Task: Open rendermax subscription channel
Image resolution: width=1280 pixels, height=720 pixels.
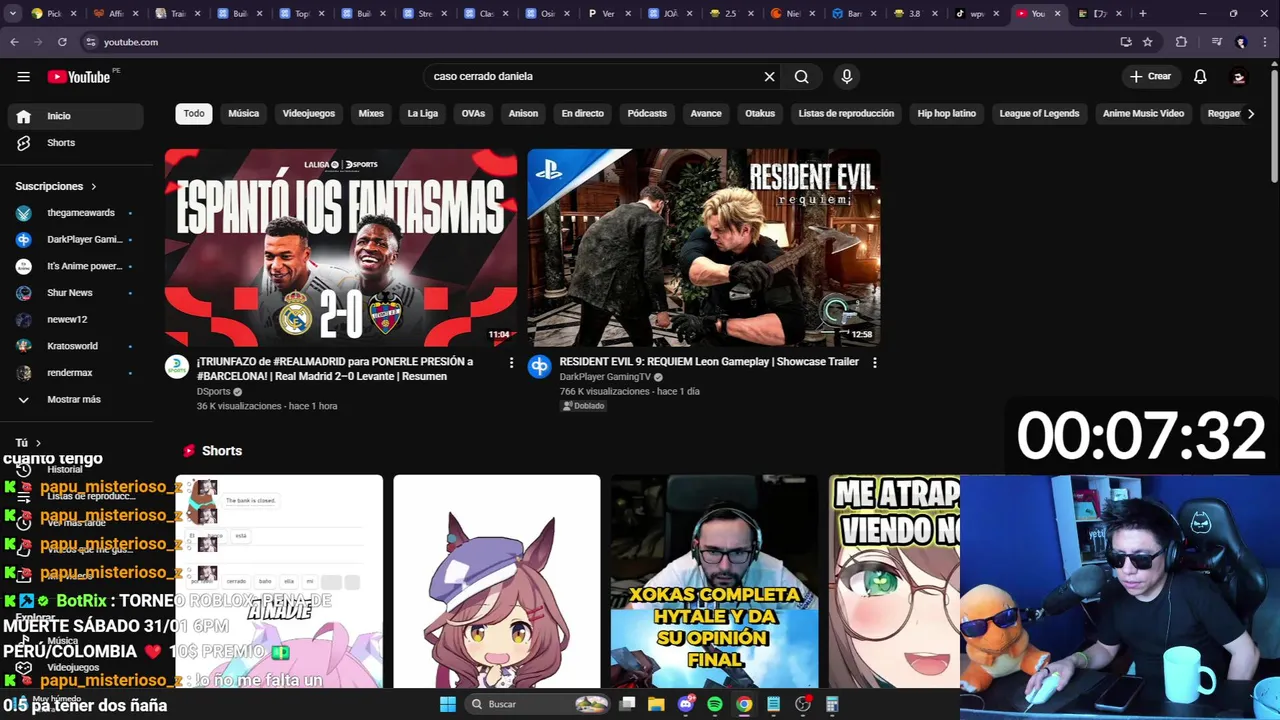Action: [76, 373]
